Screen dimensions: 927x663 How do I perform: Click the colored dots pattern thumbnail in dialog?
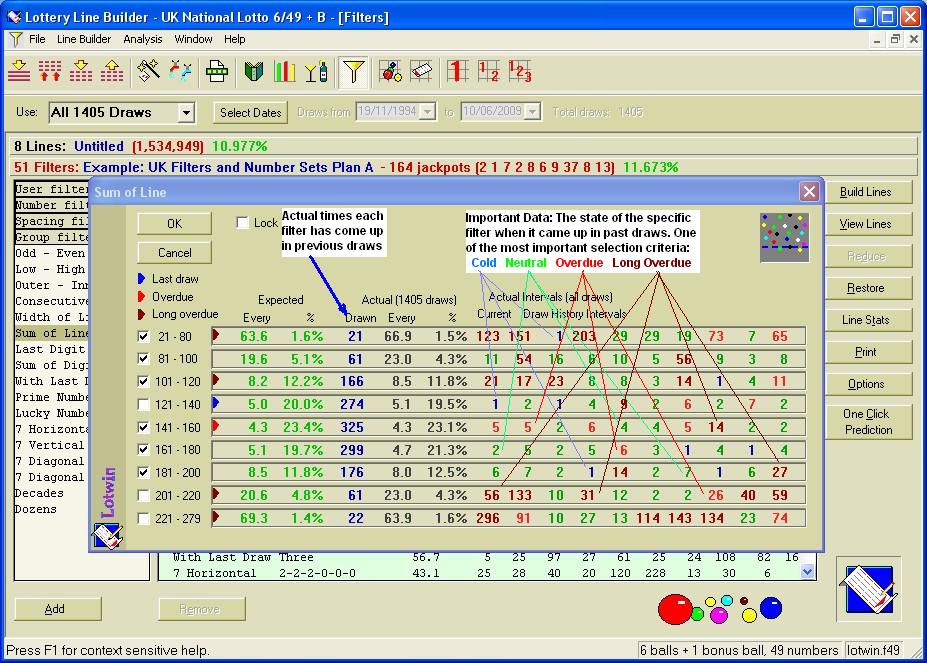783,237
